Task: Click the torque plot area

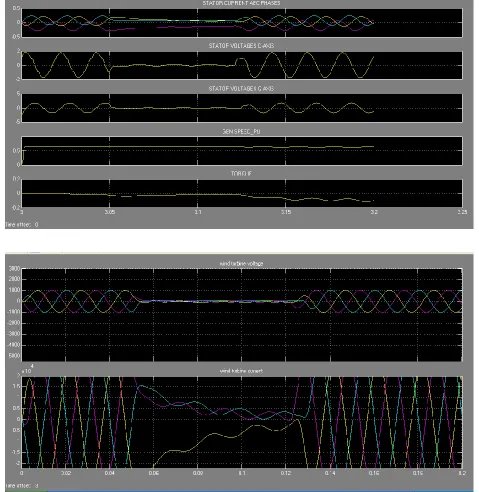Action: tap(242, 193)
